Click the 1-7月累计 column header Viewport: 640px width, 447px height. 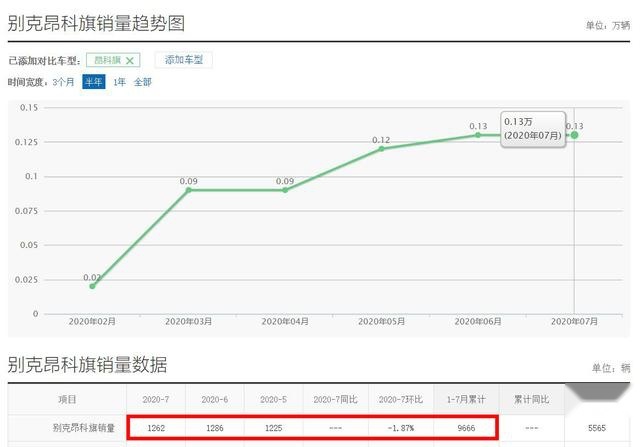[x=466, y=400]
